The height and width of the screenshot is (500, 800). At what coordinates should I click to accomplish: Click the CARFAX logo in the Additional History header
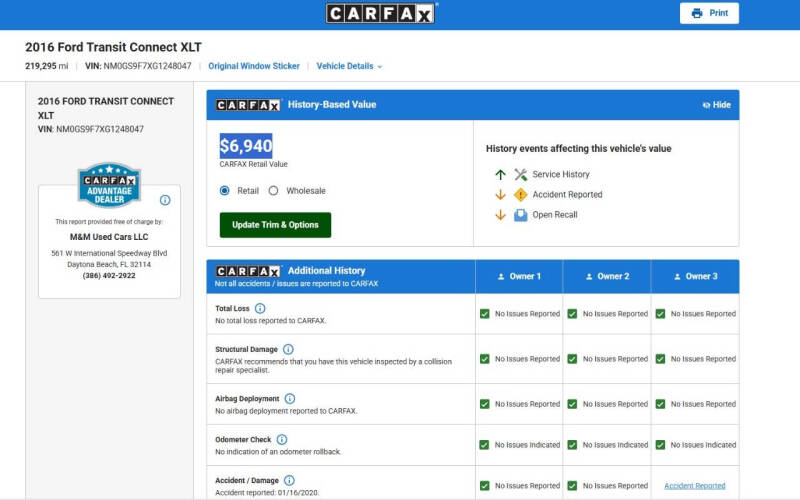[248, 271]
